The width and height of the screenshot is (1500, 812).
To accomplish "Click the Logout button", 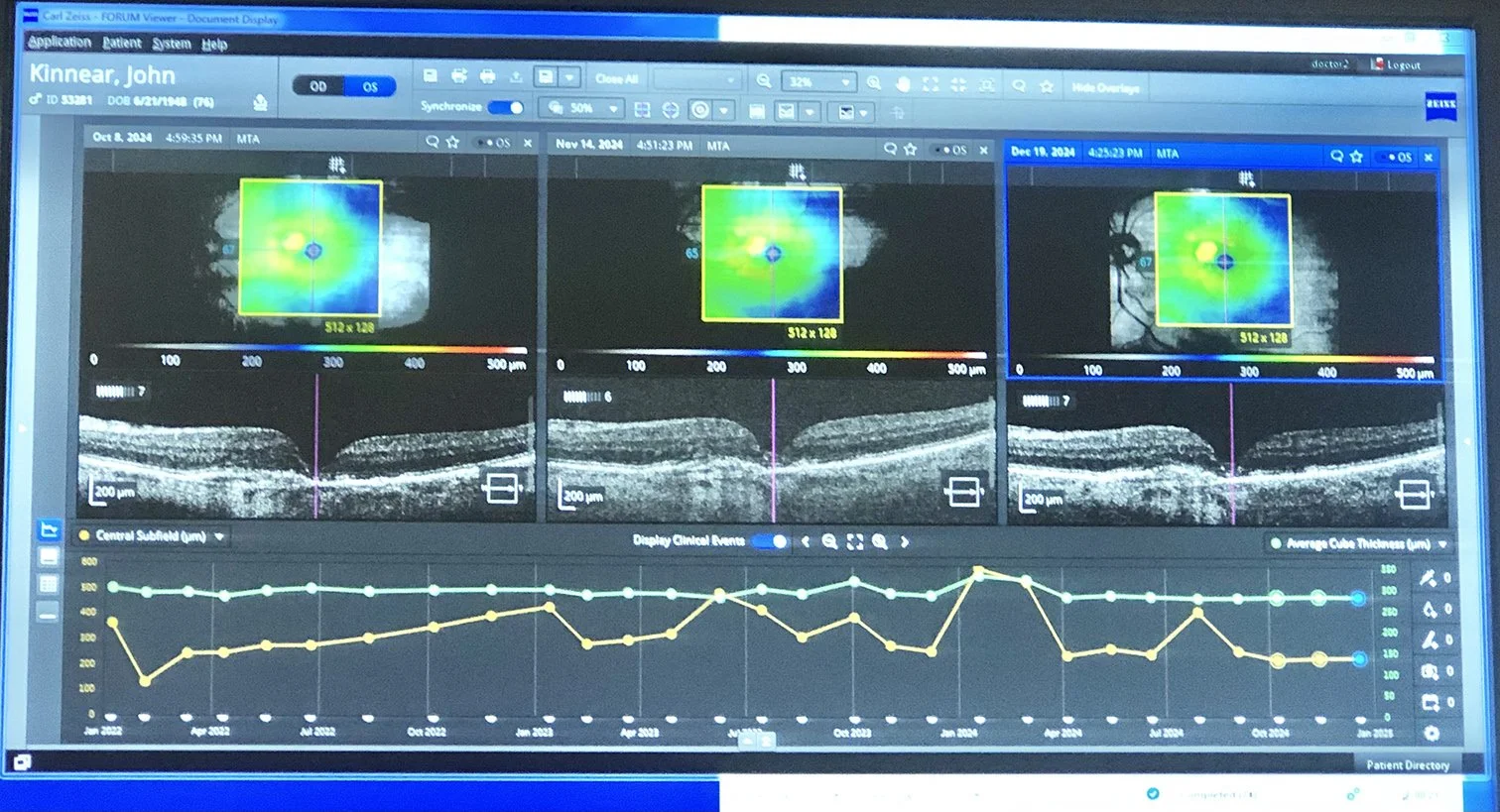I will click(1397, 64).
